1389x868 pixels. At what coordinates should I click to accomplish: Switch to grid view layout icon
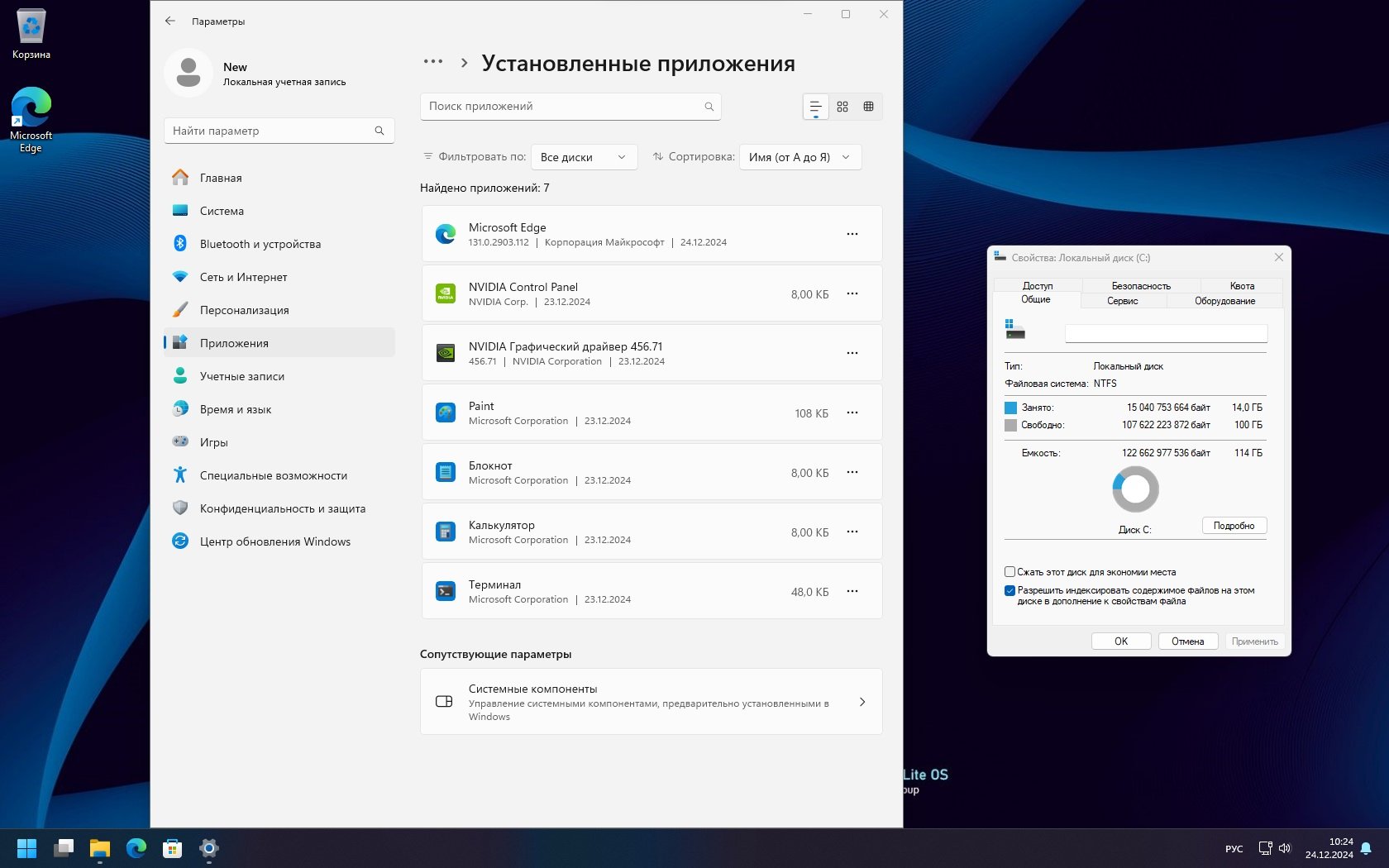click(842, 107)
